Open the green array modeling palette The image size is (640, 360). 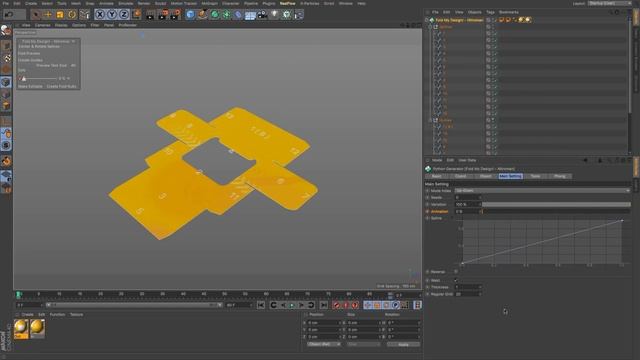[226, 15]
